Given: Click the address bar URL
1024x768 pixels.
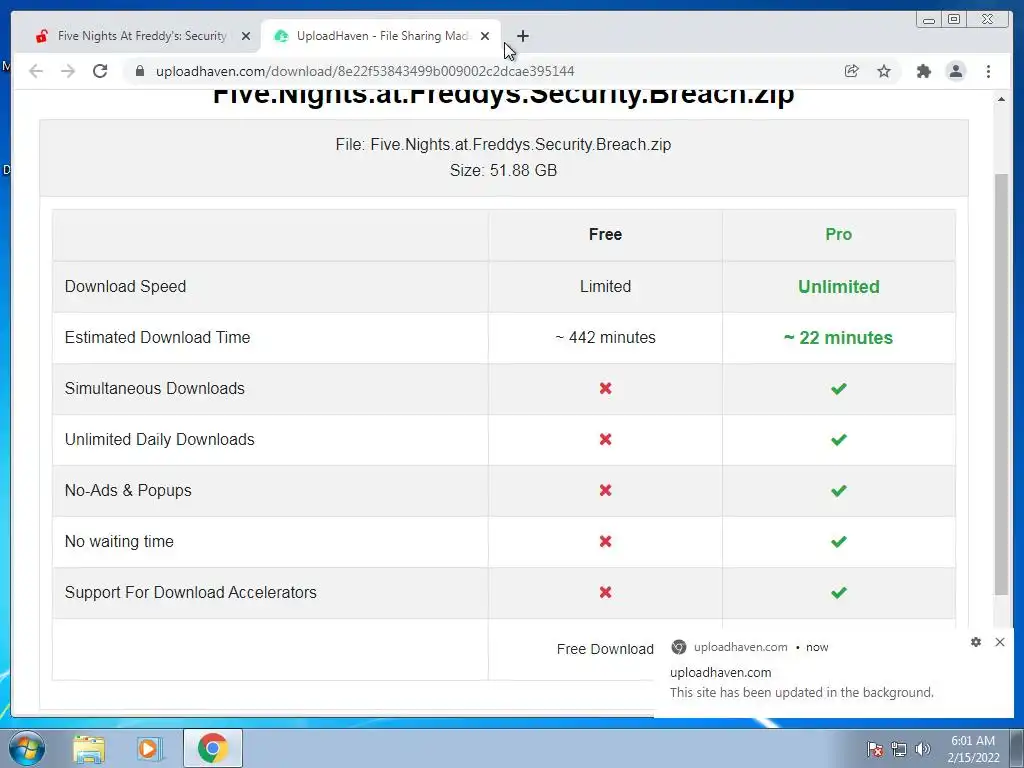Looking at the screenshot, I should tap(365, 71).
